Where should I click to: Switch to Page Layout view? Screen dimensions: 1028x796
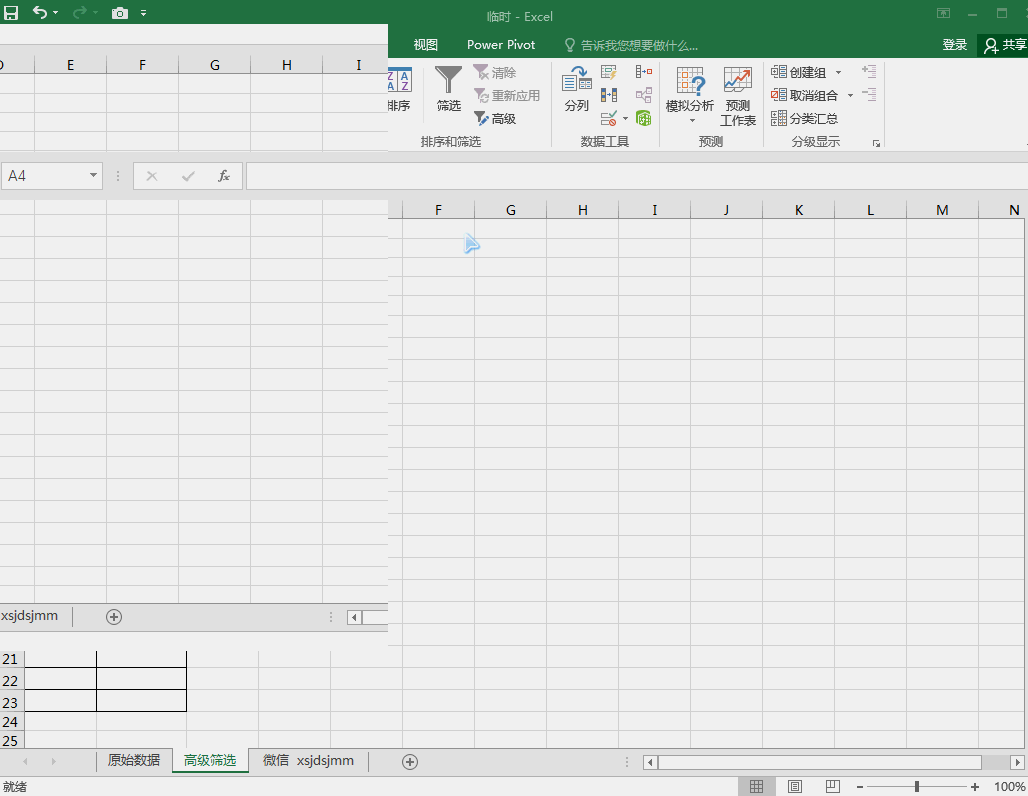(795, 786)
